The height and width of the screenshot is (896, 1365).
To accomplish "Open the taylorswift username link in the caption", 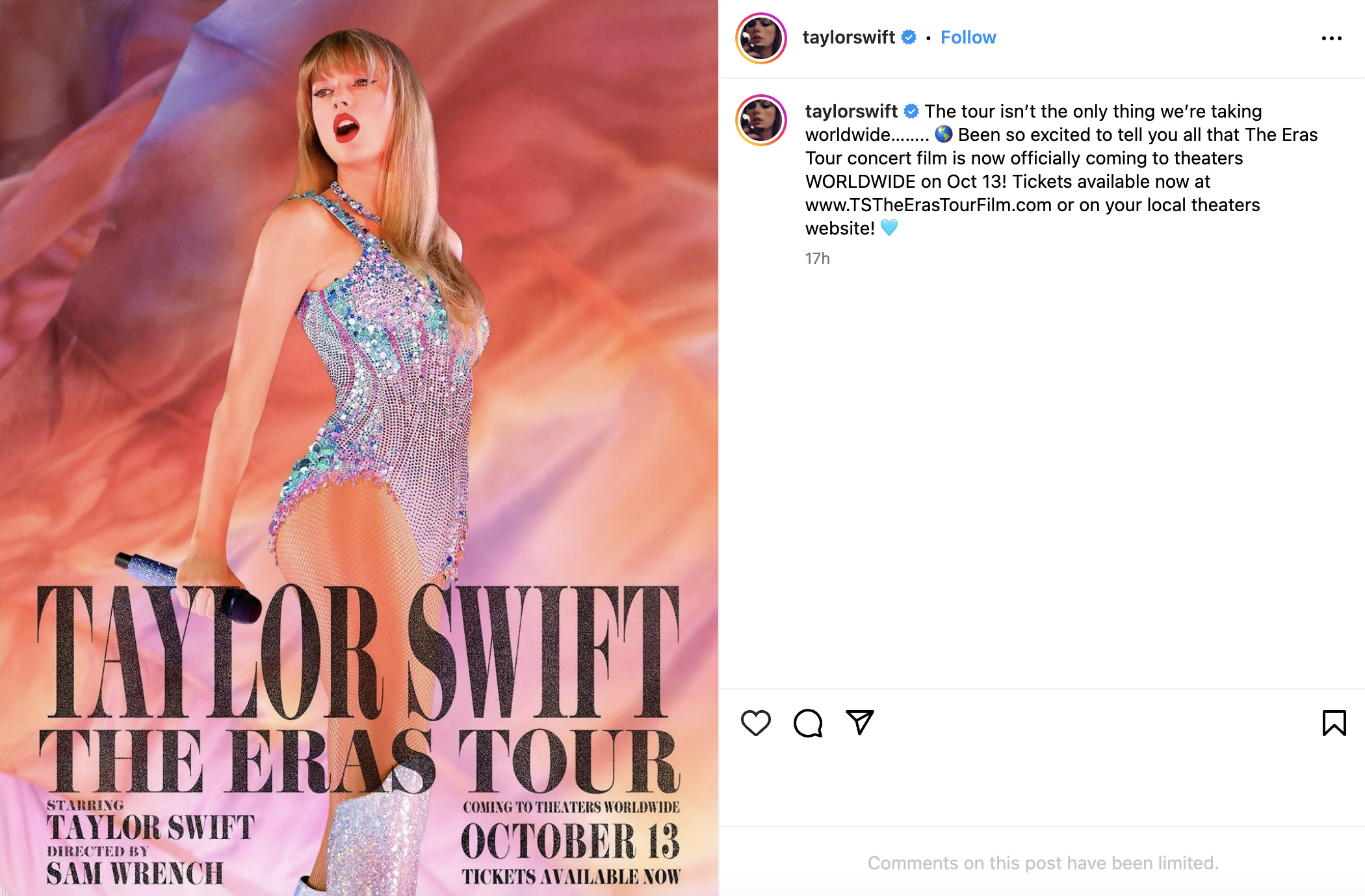I will (x=851, y=112).
